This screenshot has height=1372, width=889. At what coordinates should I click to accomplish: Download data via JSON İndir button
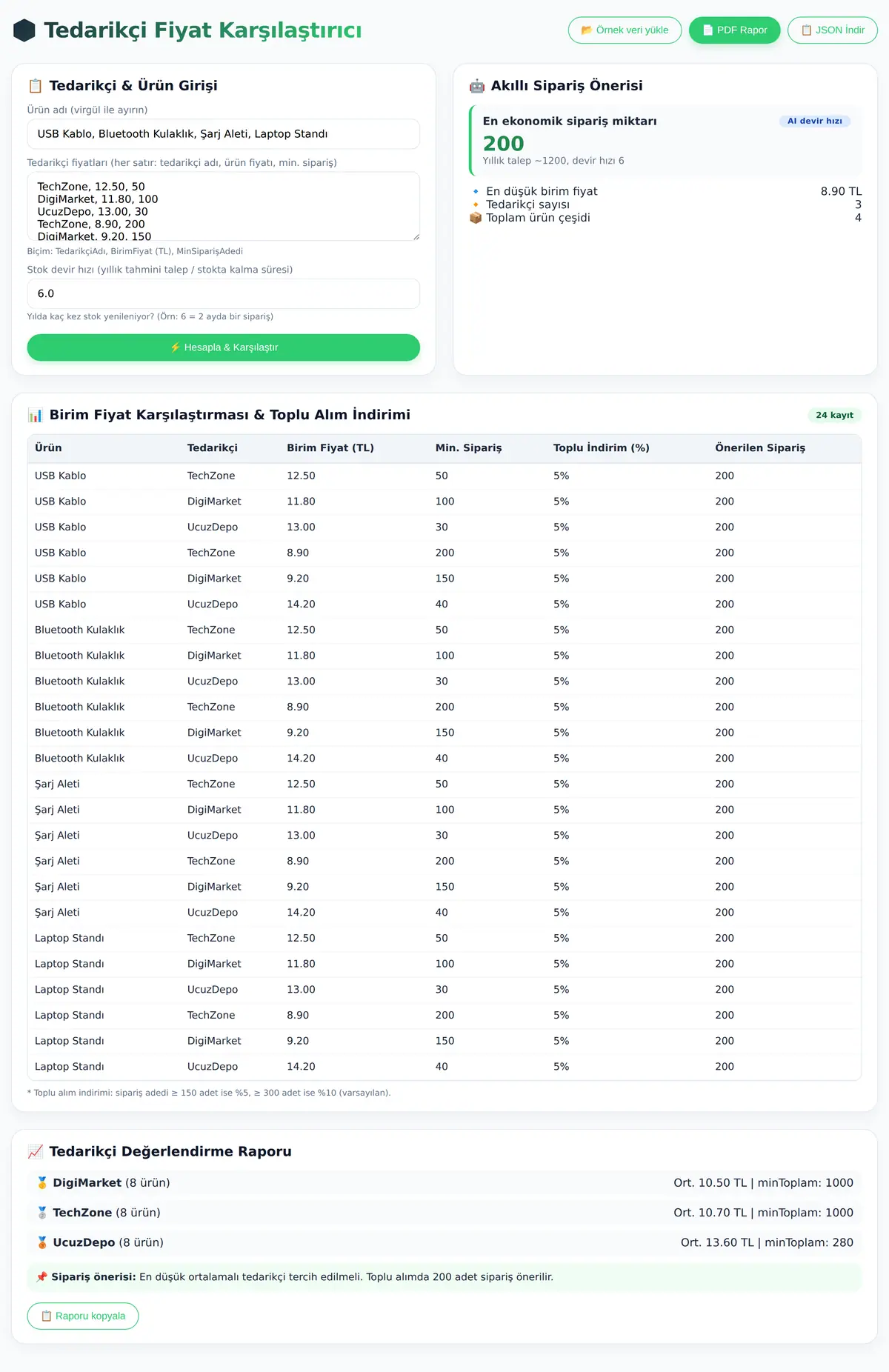coord(833,30)
